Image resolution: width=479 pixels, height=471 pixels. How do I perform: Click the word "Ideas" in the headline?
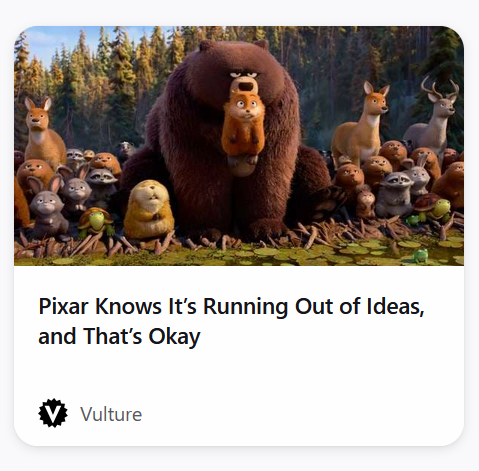[395, 306]
